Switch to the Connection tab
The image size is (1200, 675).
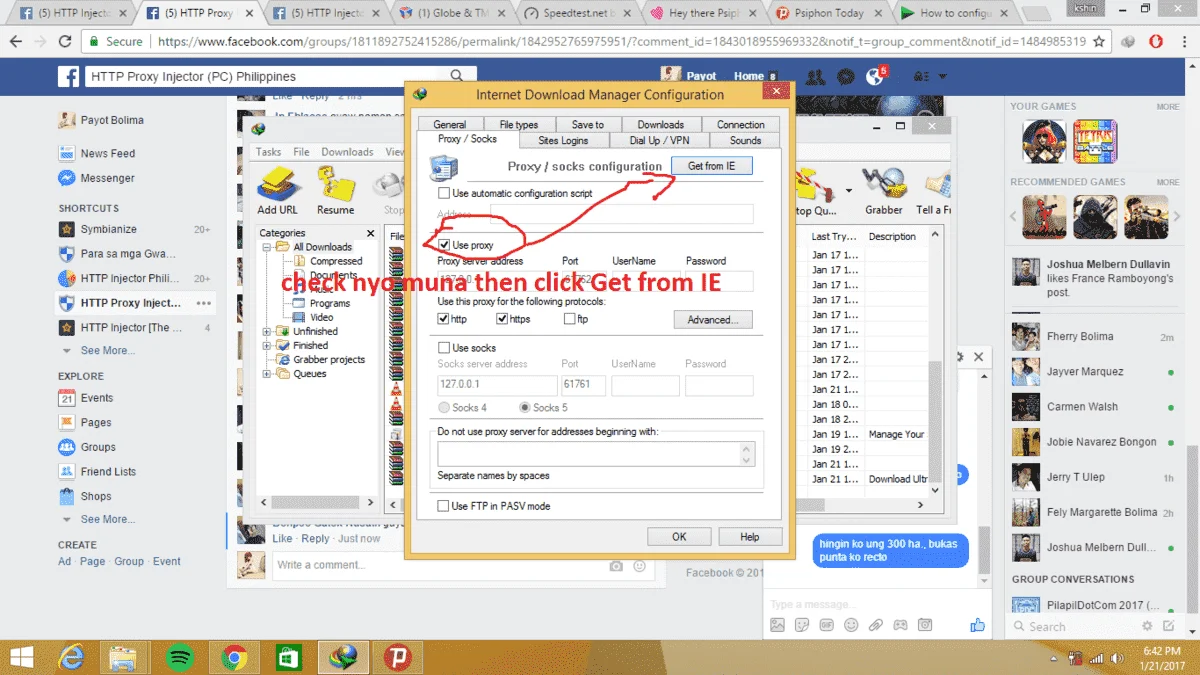click(x=740, y=125)
